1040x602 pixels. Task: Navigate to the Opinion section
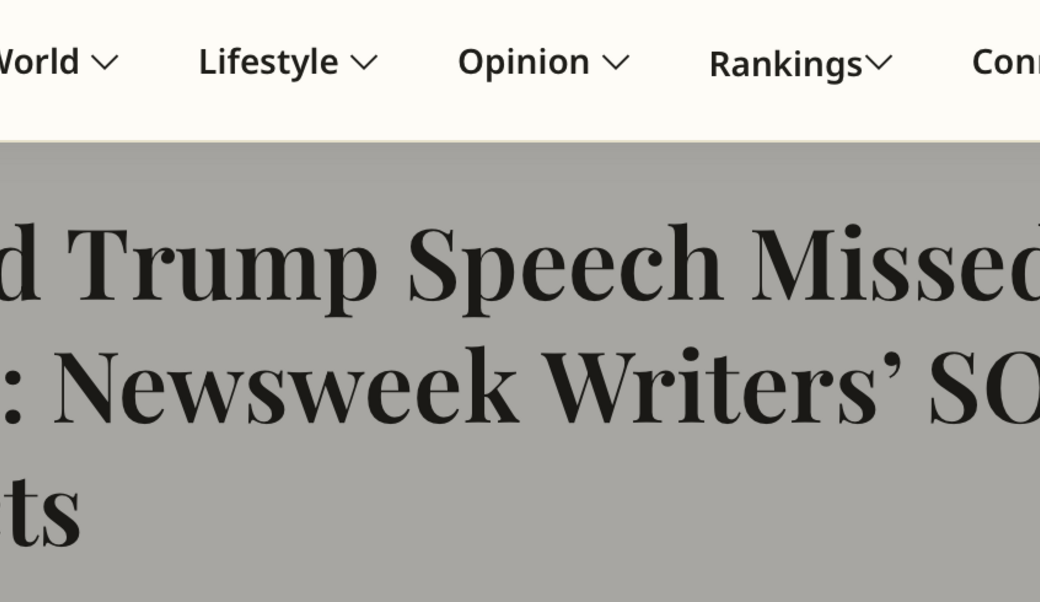[523, 62]
